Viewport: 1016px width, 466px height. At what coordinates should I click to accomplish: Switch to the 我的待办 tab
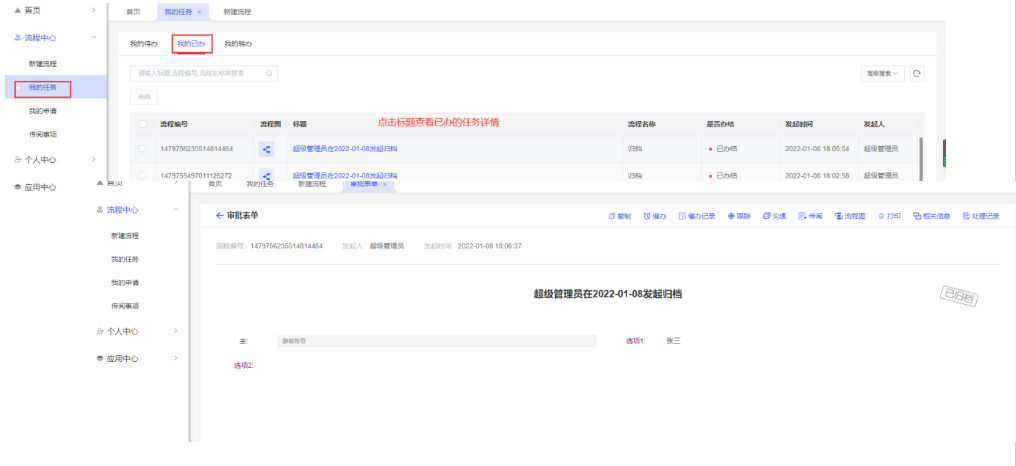(x=144, y=44)
